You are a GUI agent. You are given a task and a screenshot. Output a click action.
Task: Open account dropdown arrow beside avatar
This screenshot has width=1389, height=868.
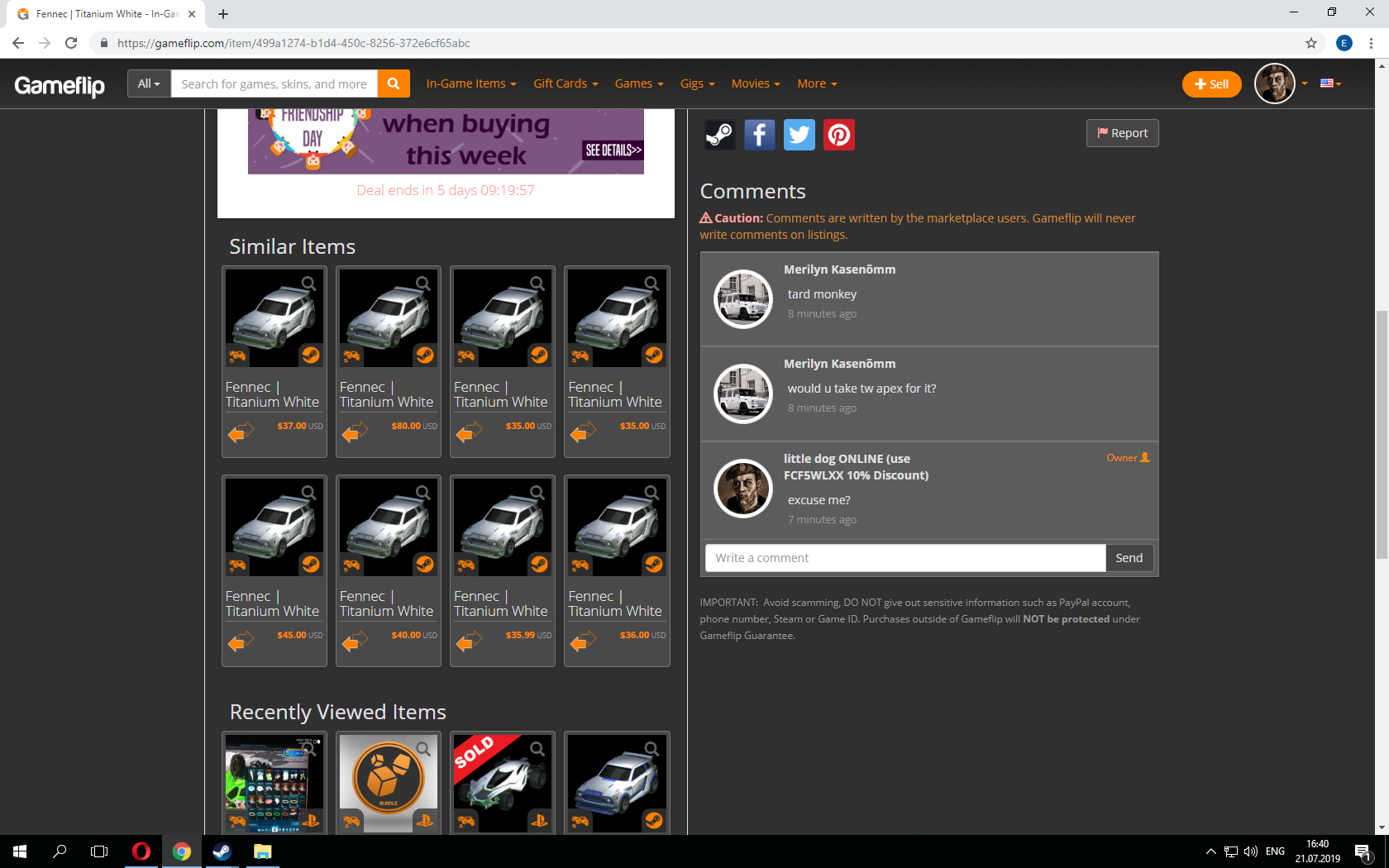[1305, 83]
